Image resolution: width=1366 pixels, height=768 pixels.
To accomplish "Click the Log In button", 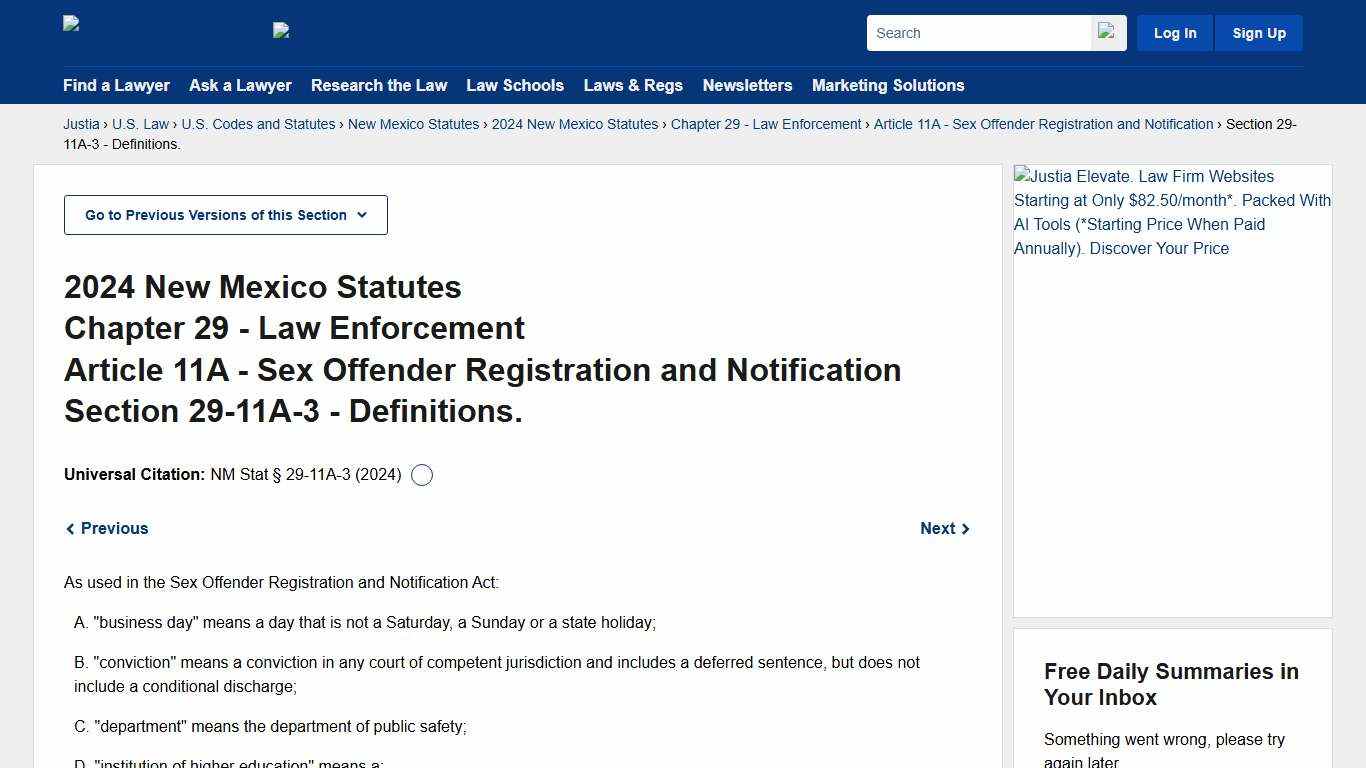I will (x=1174, y=32).
